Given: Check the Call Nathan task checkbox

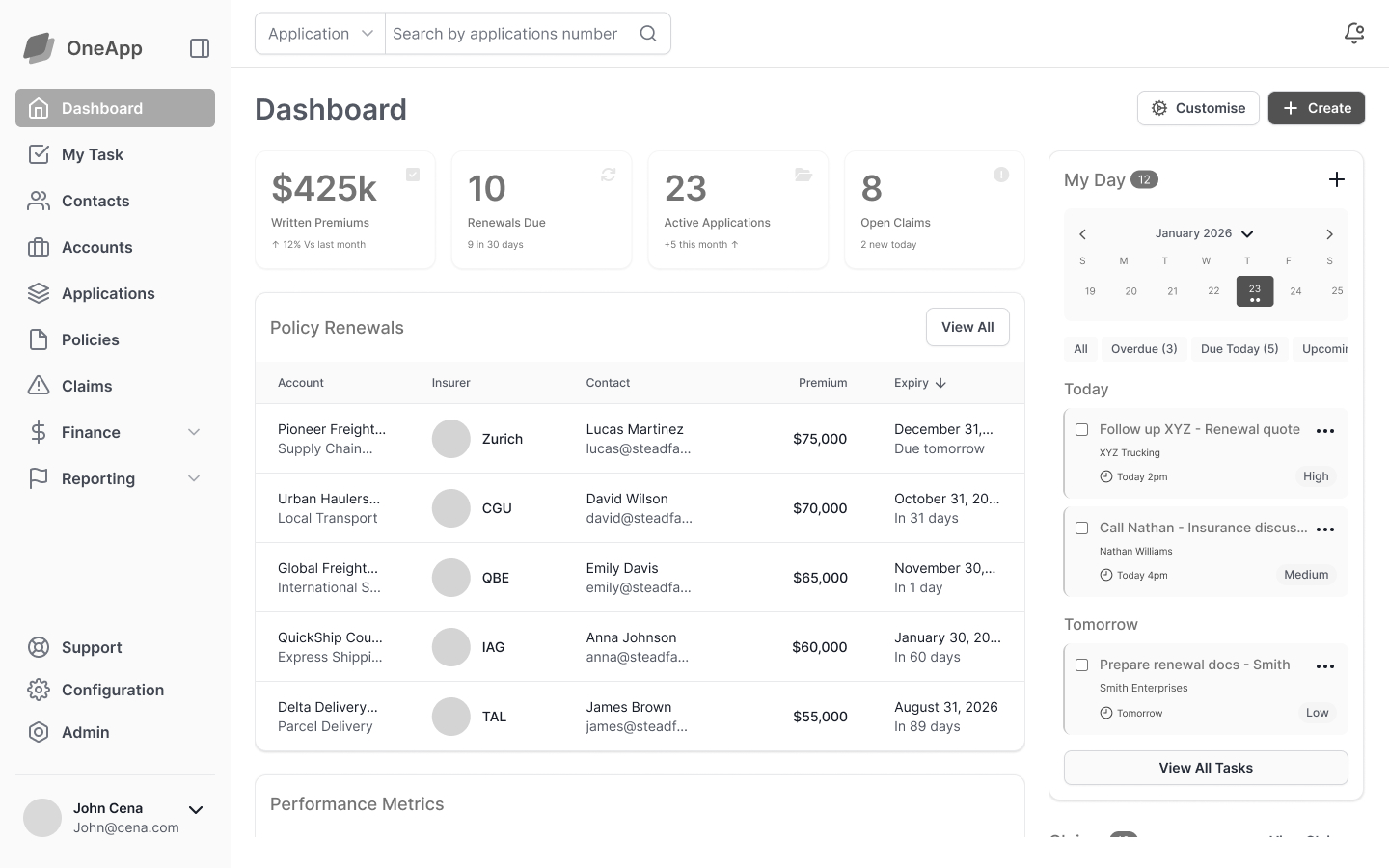Looking at the screenshot, I should [x=1081, y=529].
